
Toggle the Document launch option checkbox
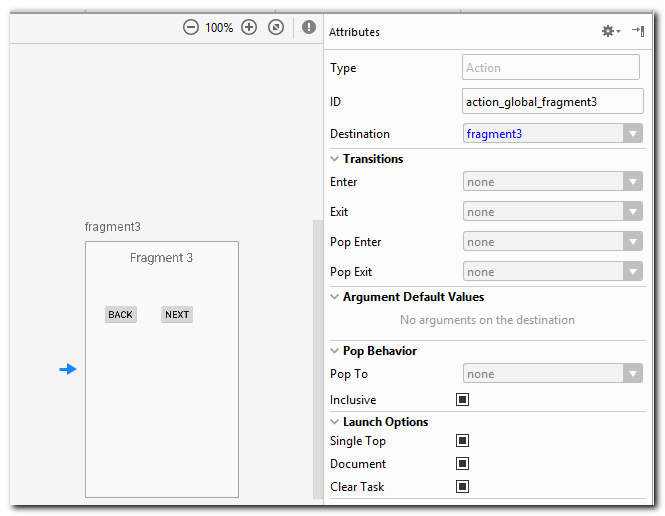click(x=462, y=464)
